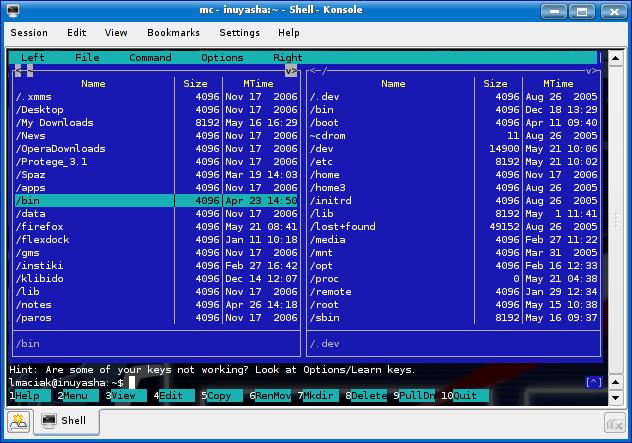This screenshot has width=632, height=443.
Task: Open the Command menu in mc
Action: tap(150, 58)
